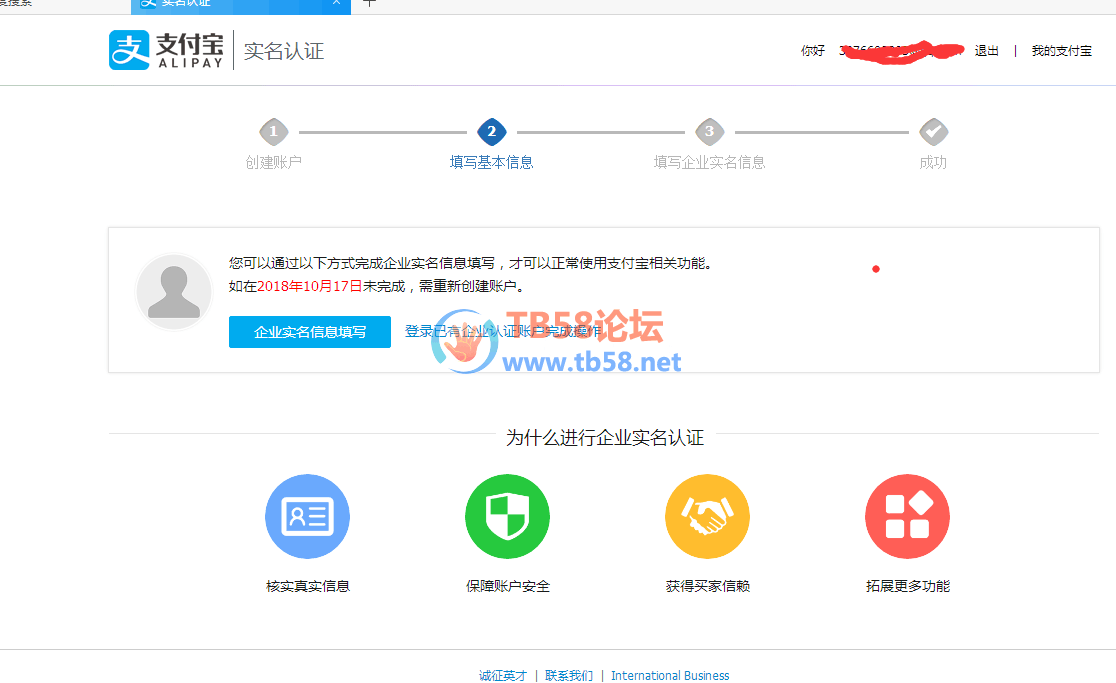Click the 填写基本信息 step label
This screenshot has width=1116, height=683.
pos(492,162)
